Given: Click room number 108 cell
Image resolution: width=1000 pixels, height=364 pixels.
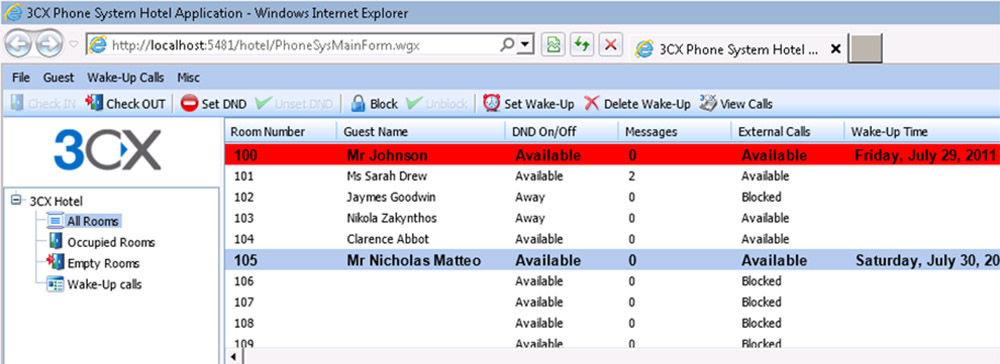Looking at the screenshot, I should 244,323.
